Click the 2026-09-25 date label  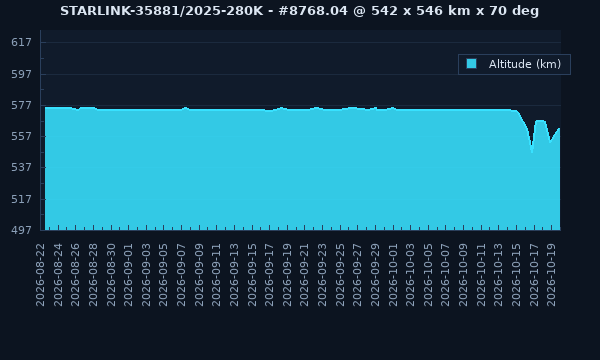[340, 275]
